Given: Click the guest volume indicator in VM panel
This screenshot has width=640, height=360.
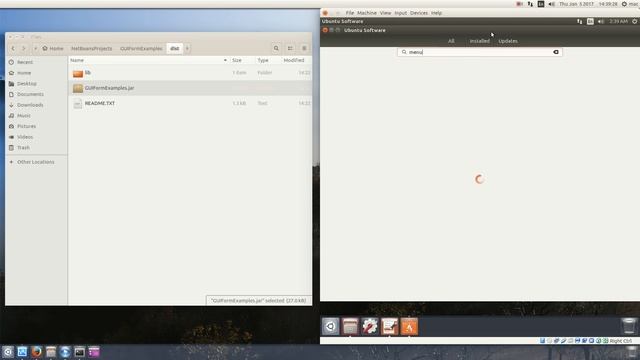Looking at the screenshot, I should click(601, 21).
